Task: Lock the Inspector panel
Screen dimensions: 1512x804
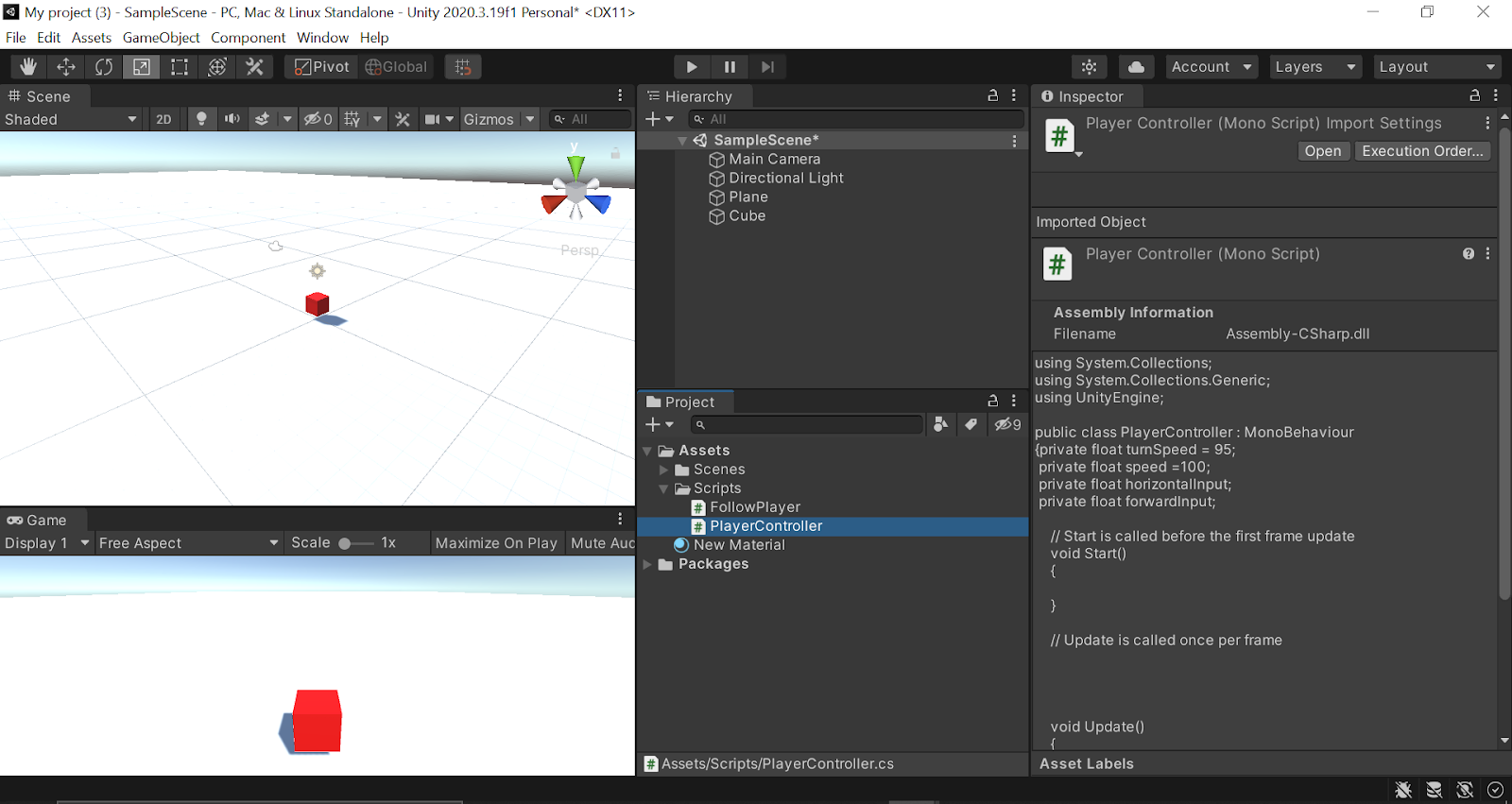Action: [x=1475, y=95]
